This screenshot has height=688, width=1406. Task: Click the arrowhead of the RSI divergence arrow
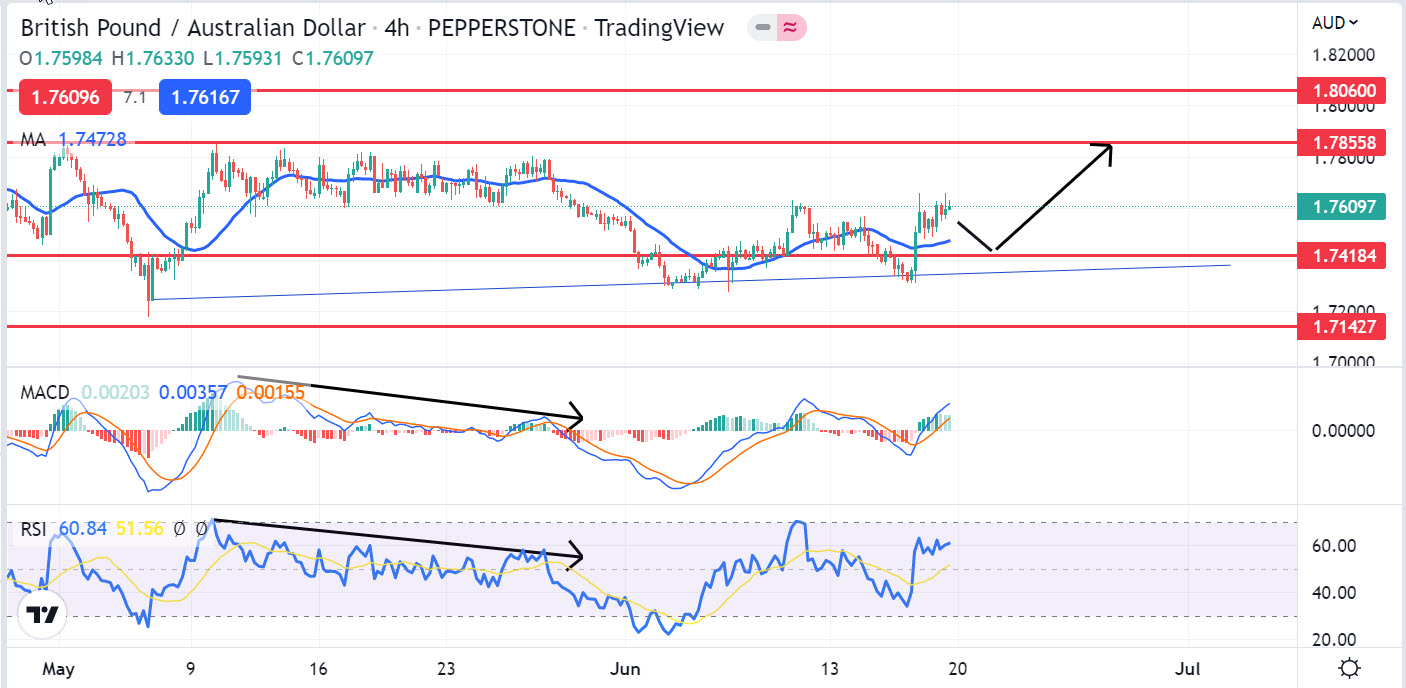click(x=576, y=554)
